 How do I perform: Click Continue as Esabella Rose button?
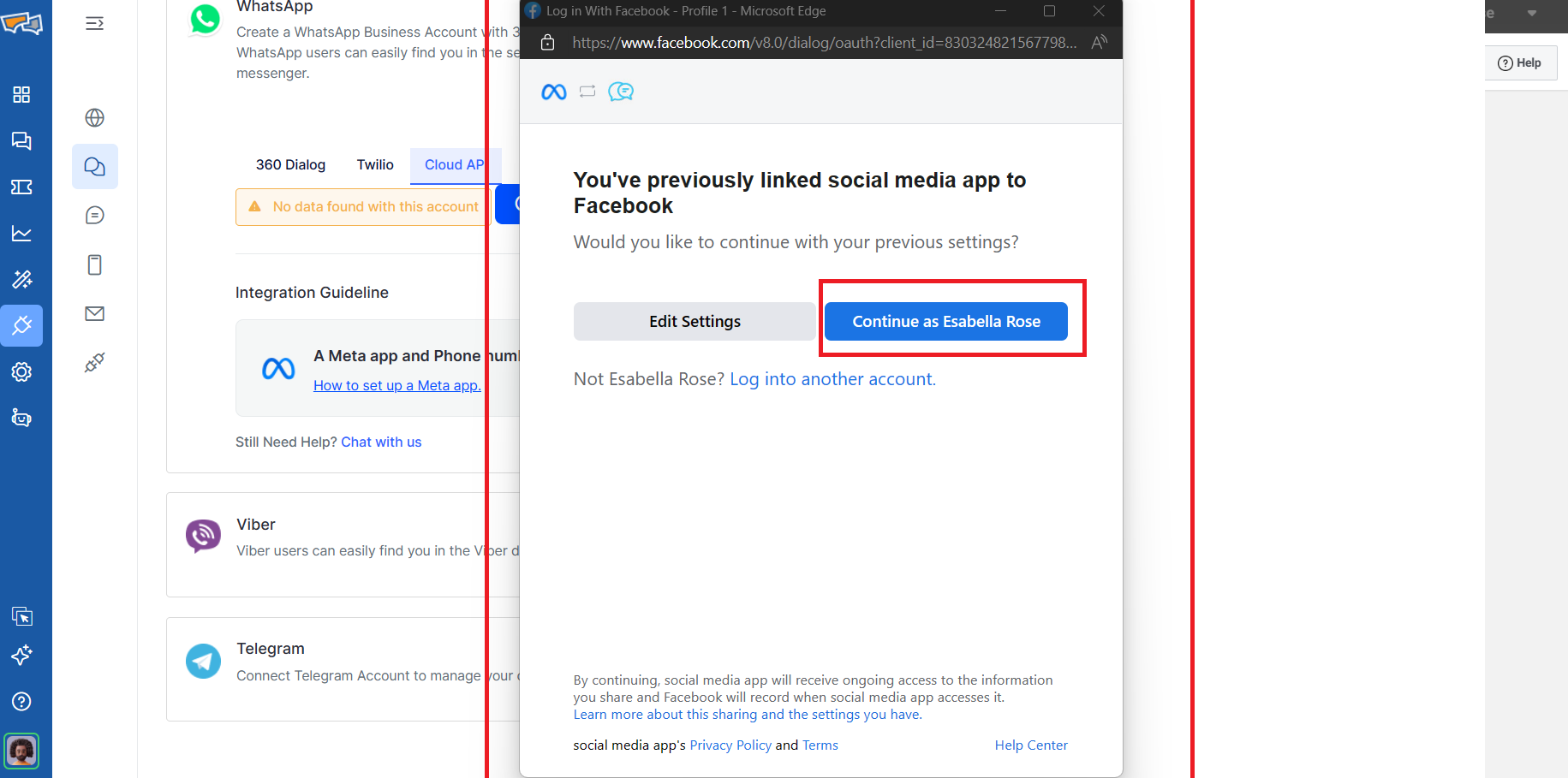coord(946,321)
